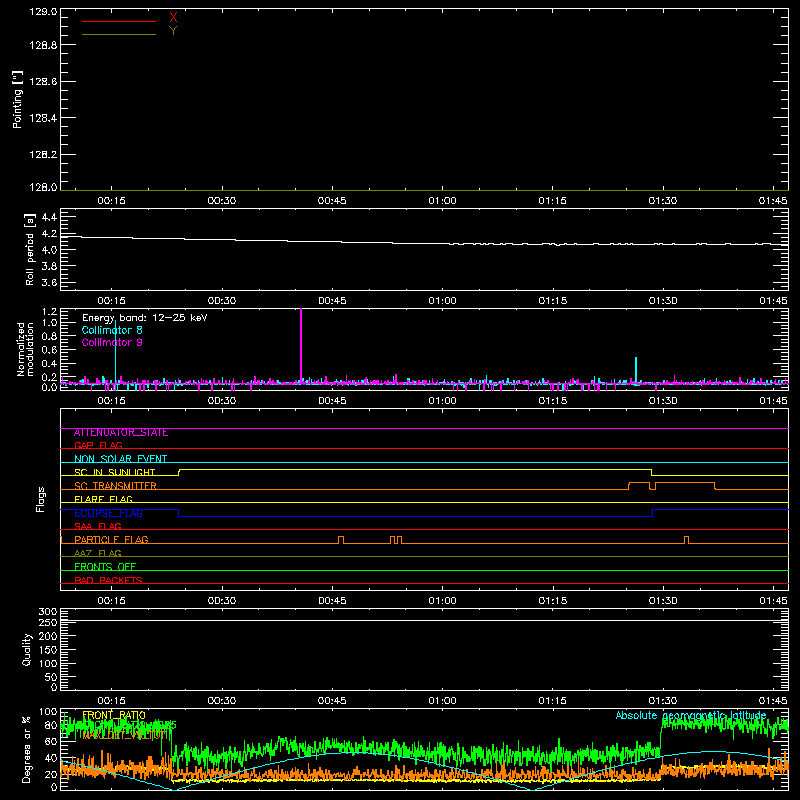Click the 128.6 tick on the Pointing axis
The width and height of the screenshot is (800, 800).
pyautogui.click(x=43, y=82)
